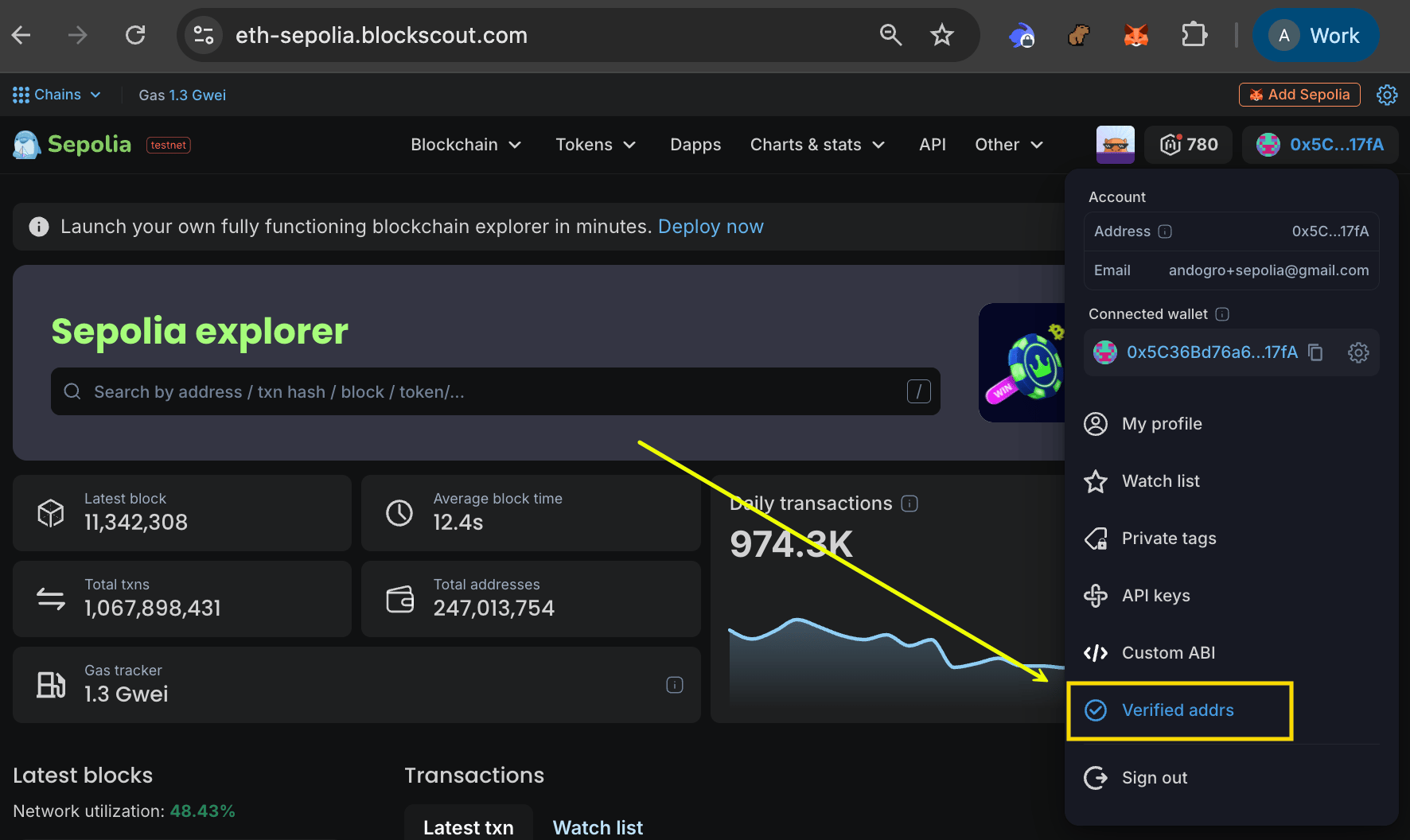Click the Deploy now link
The image size is (1410, 840).
[711, 227]
